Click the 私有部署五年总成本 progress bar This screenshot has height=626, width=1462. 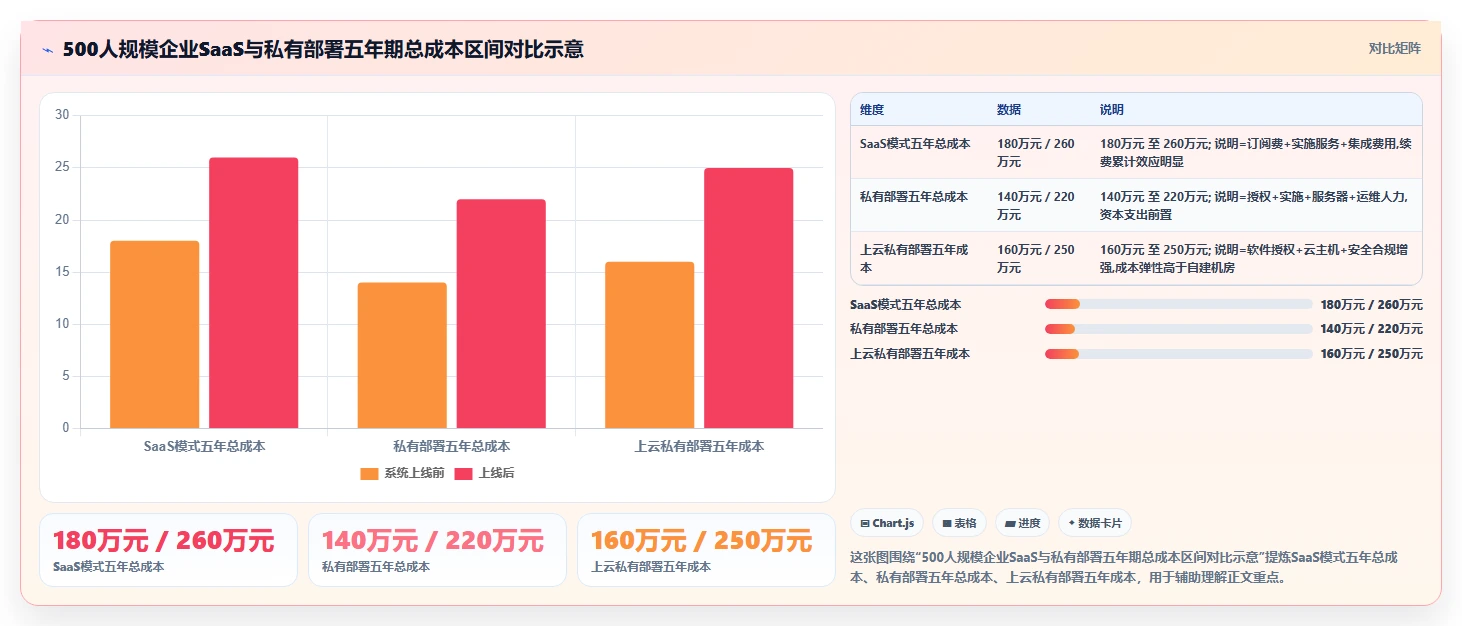[1178, 329]
